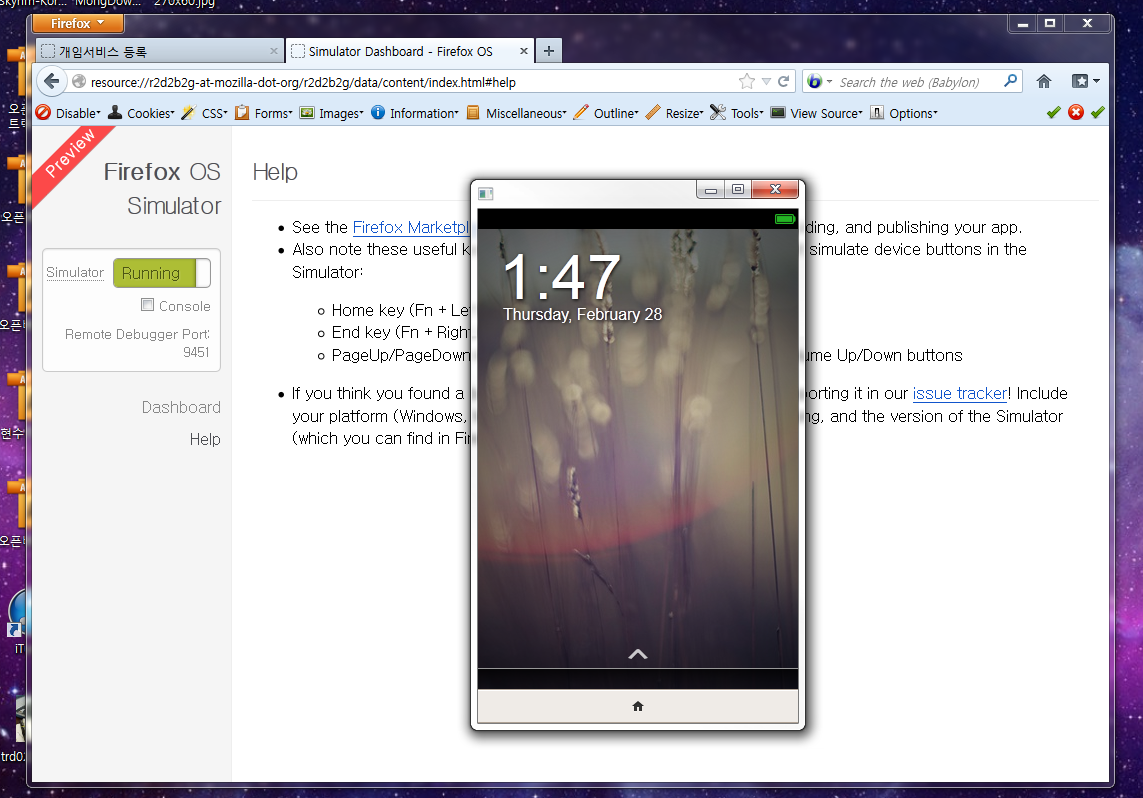
Task: Open the orange Firefox menu button
Action: coord(78,23)
